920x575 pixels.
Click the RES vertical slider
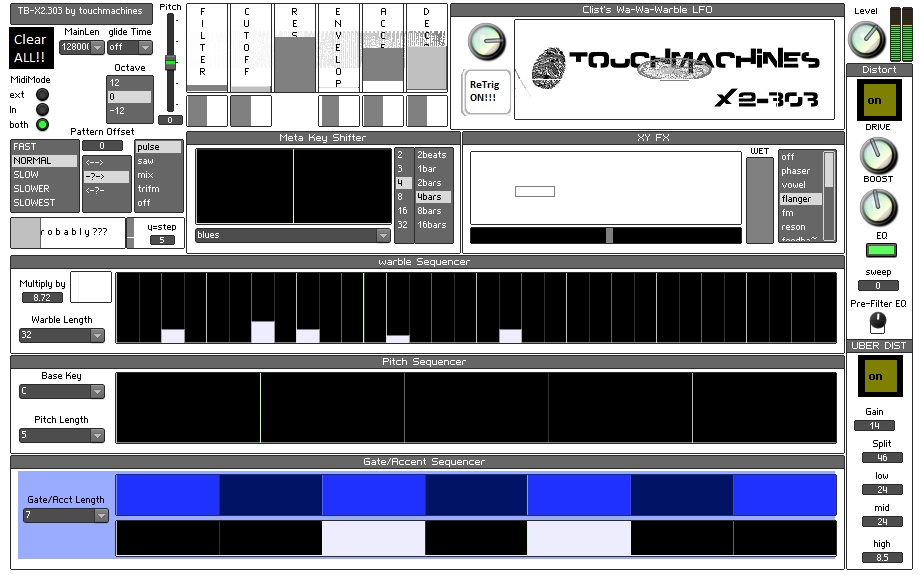[x=295, y=48]
